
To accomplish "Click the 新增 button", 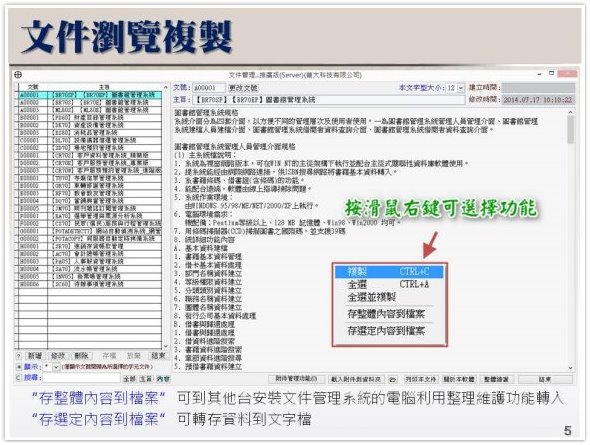I will pos(35,356).
